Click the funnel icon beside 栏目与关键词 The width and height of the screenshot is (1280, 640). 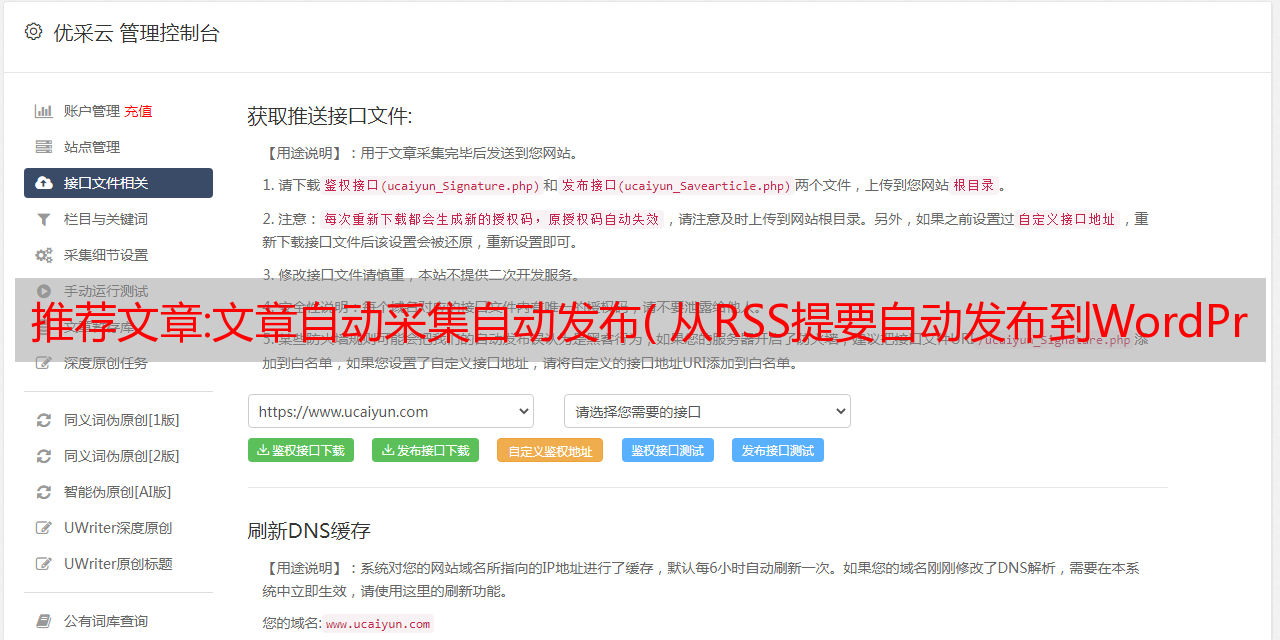(x=44, y=219)
